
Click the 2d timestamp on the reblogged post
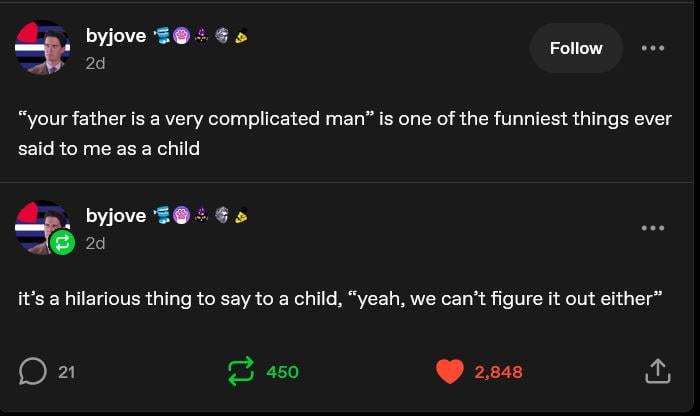96,243
